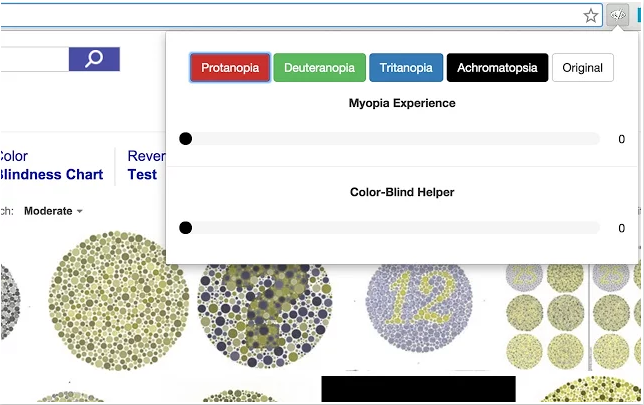The height and width of the screenshot is (405, 644).
Task: Click the Myopia slider value 0
Action: pyautogui.click(x=621, y=139)
